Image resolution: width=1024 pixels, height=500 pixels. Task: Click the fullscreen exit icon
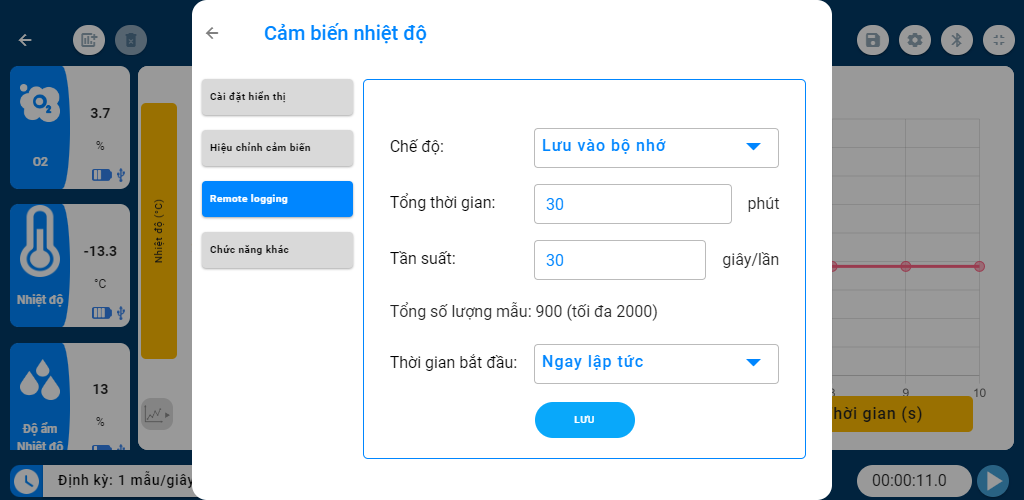(x=998, y=40)
